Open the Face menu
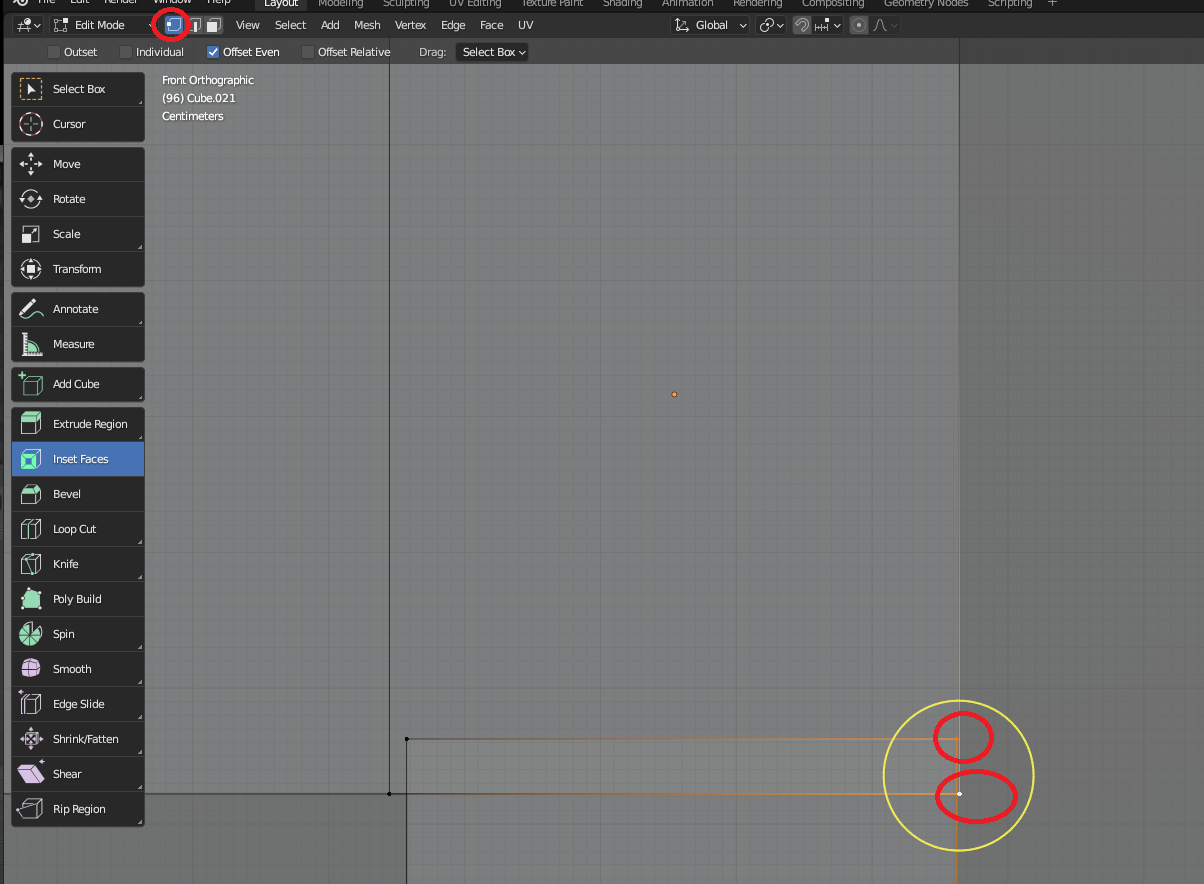Image resolution: width=1204 pixels, height=884 pixels. pos(492,25)
